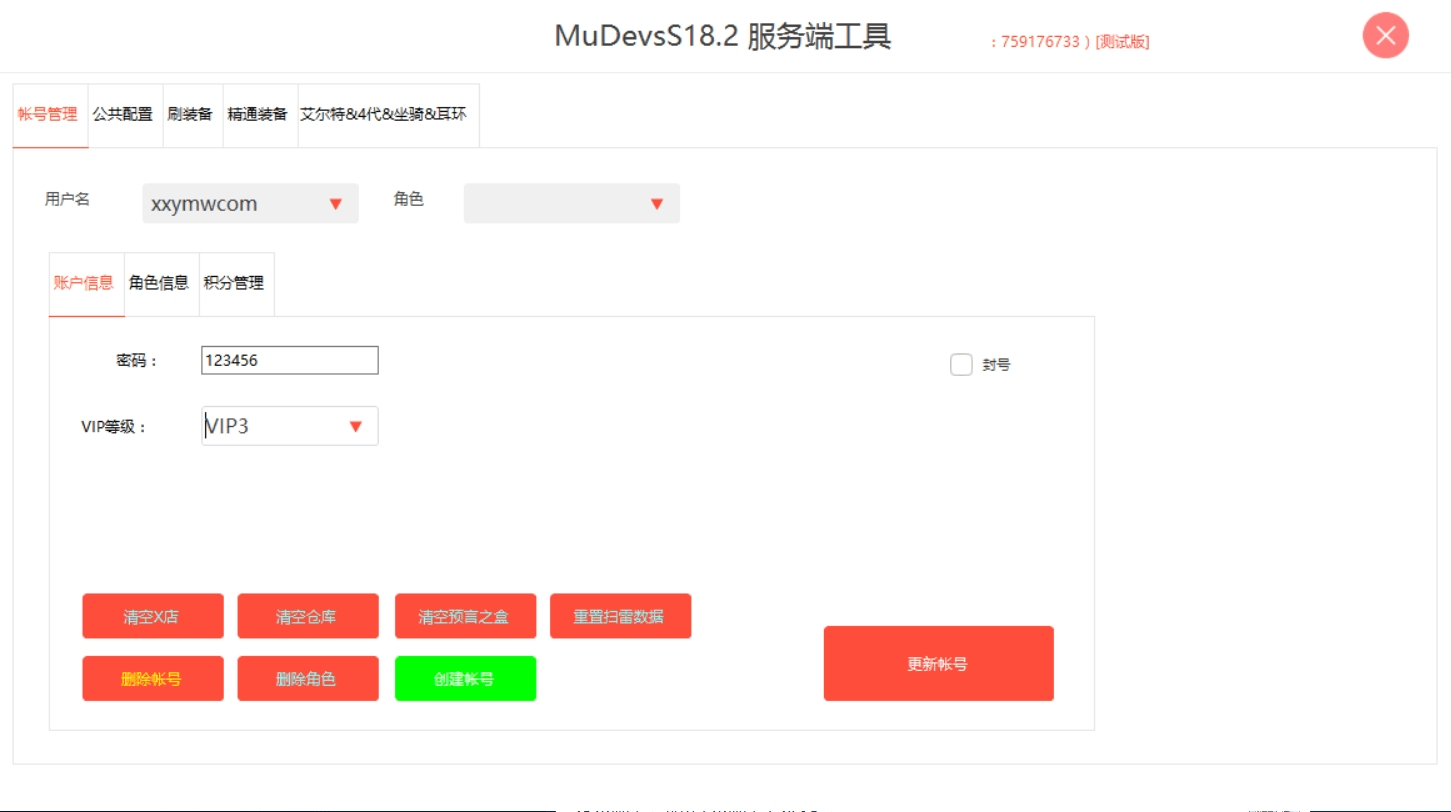The width and height of the screenshot is (1451, 812).
Task: Click the large 更新帐号 button
Action: tap(938, 664)
